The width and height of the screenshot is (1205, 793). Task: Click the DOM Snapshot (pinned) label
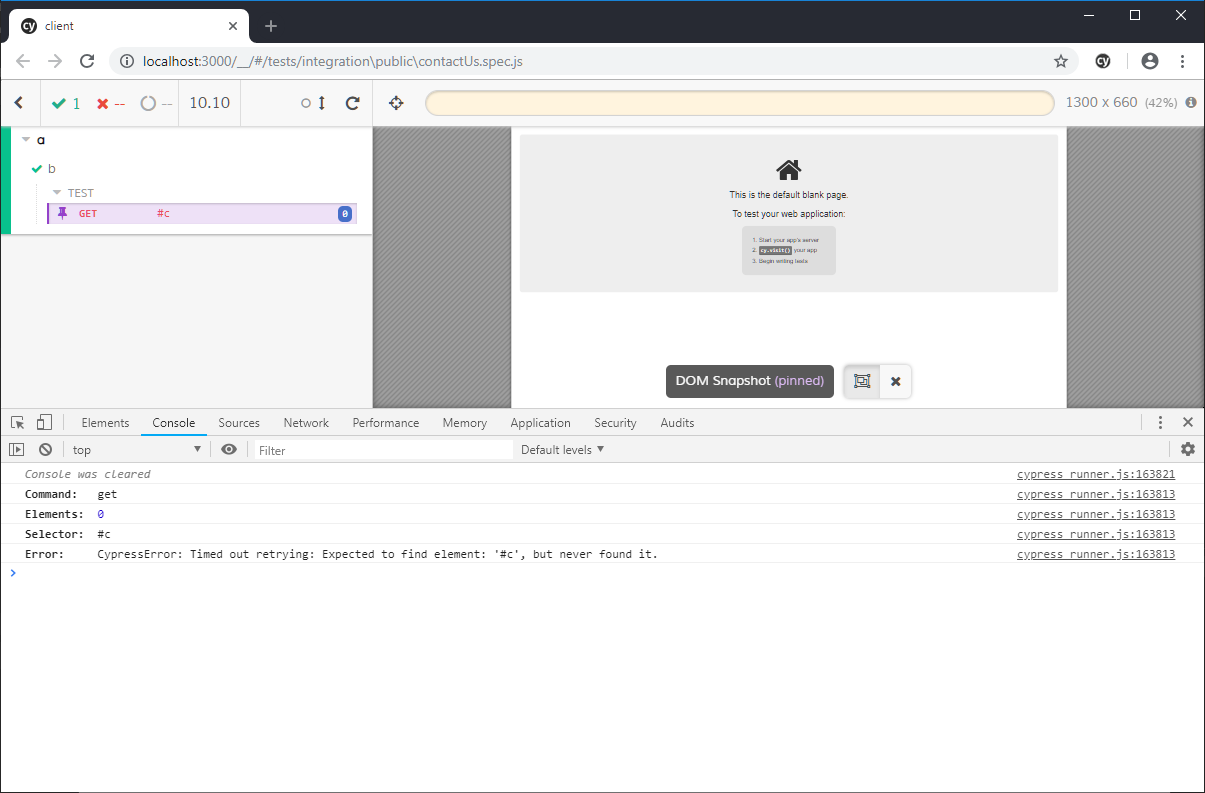750,381
